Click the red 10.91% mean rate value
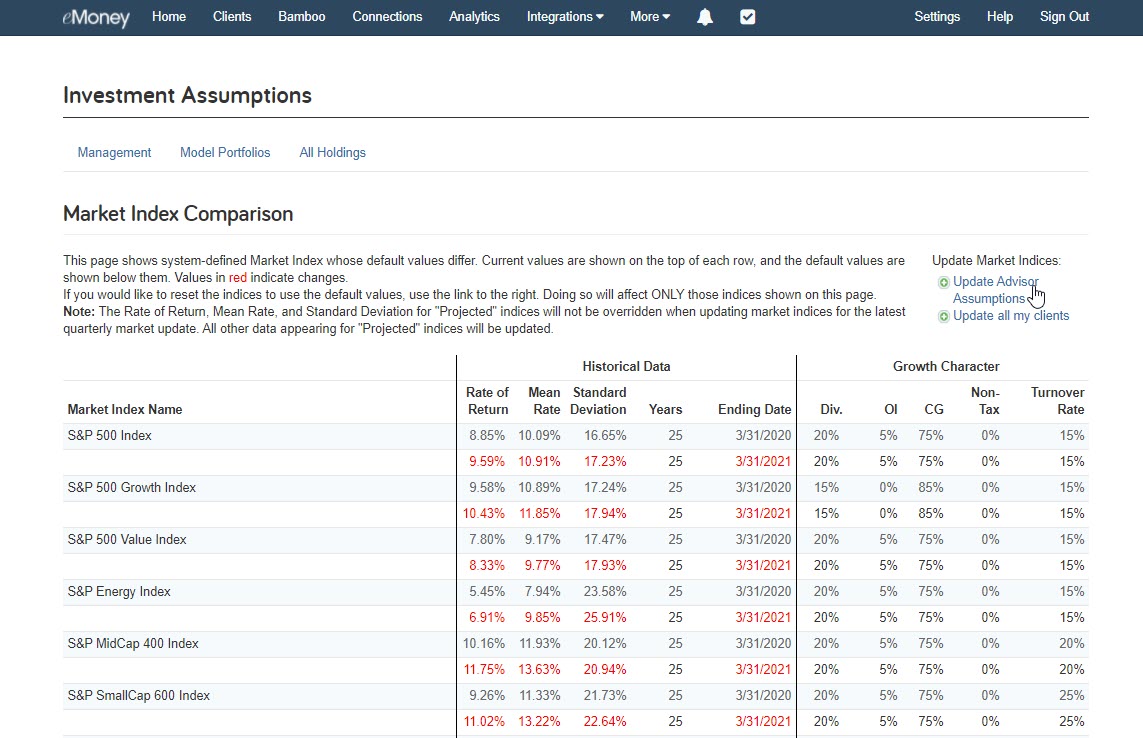 point(539,462)
